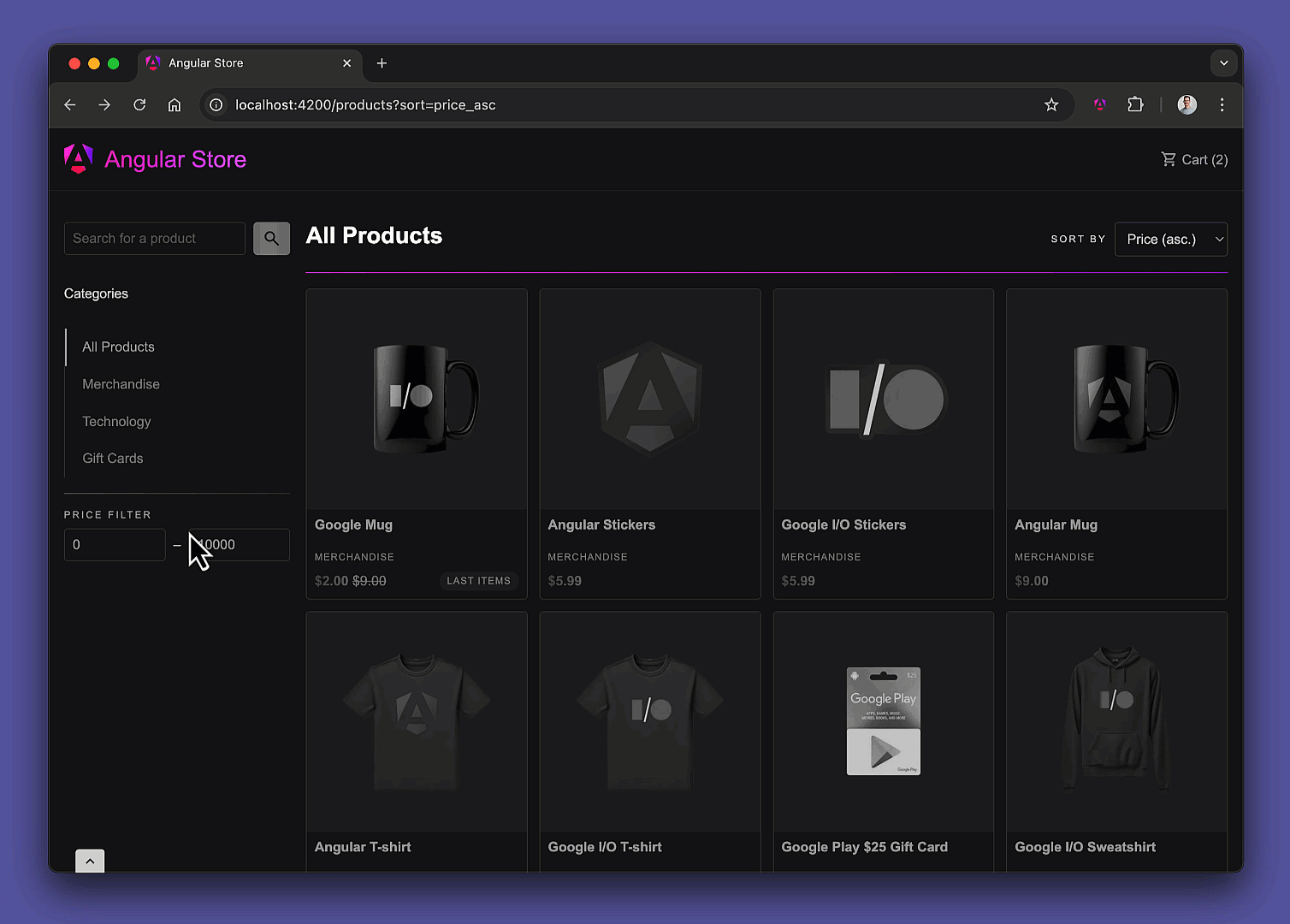The image size is (1290, 924).
Task: Select the All Products category
Action: [x=118, y=346]
